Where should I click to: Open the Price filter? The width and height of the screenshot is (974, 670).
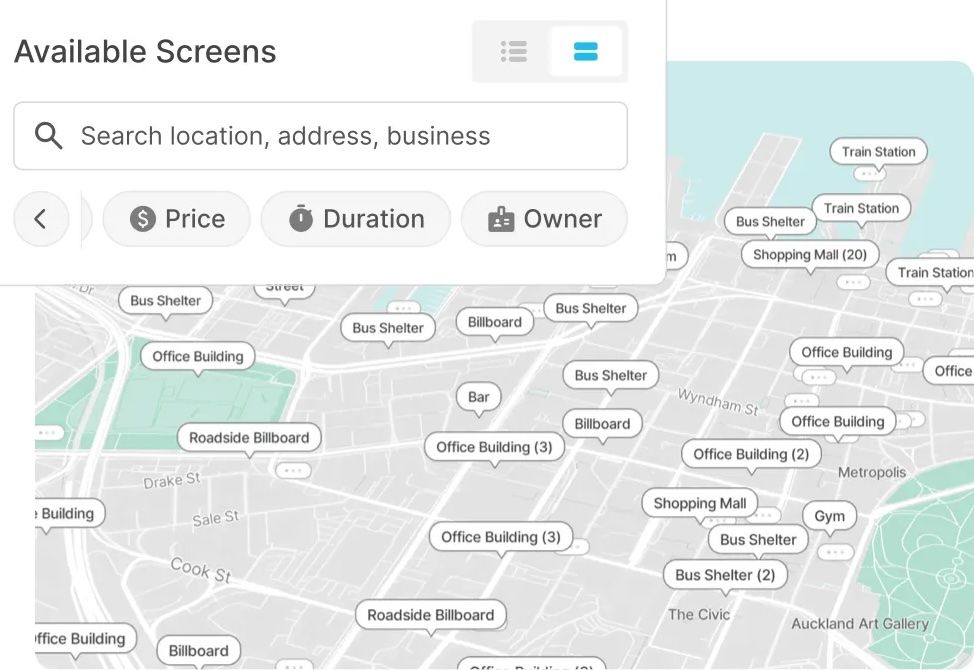click(x=176, y=218)
